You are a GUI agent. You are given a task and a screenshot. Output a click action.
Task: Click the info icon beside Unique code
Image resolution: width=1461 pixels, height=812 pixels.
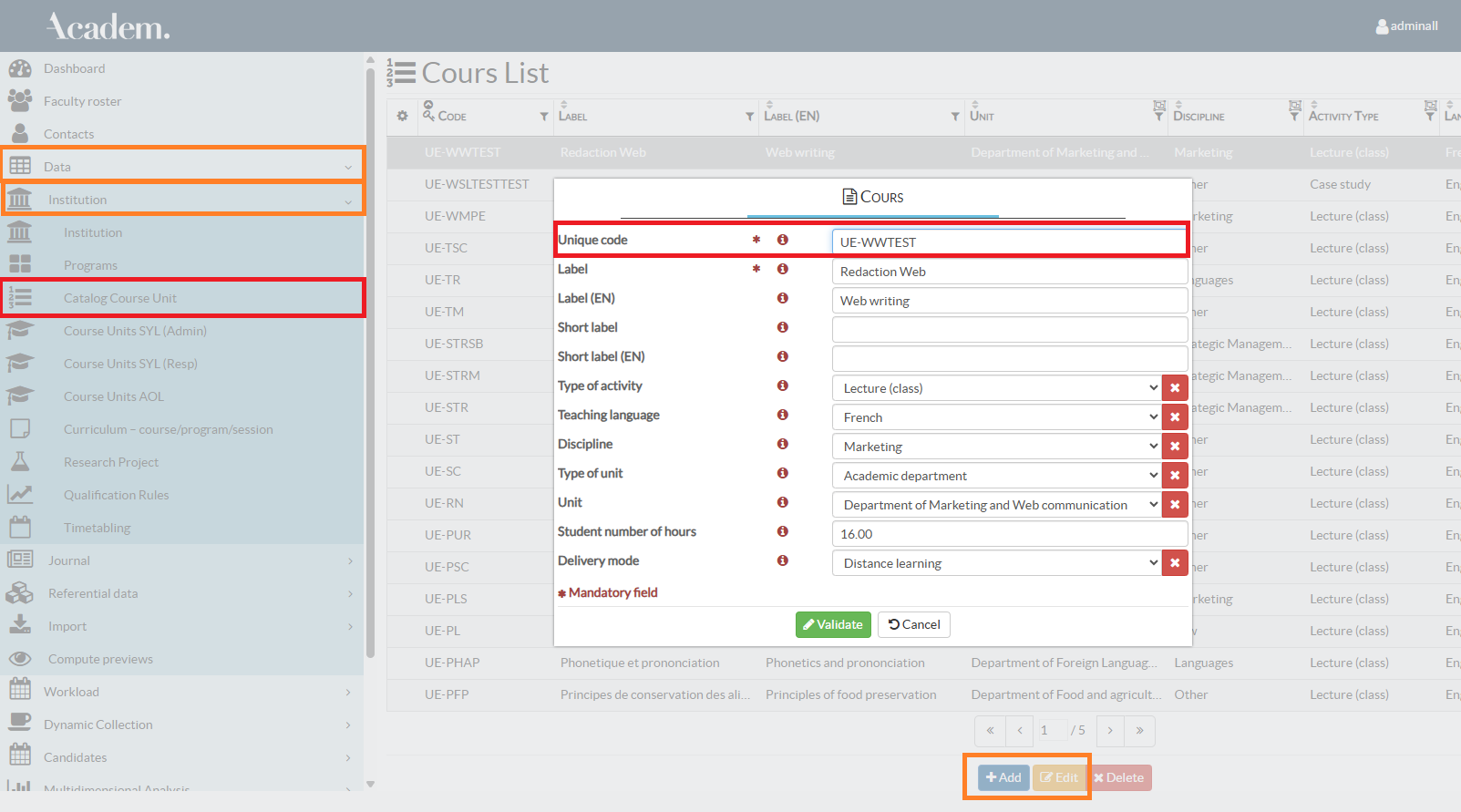[x=782, y=240]
